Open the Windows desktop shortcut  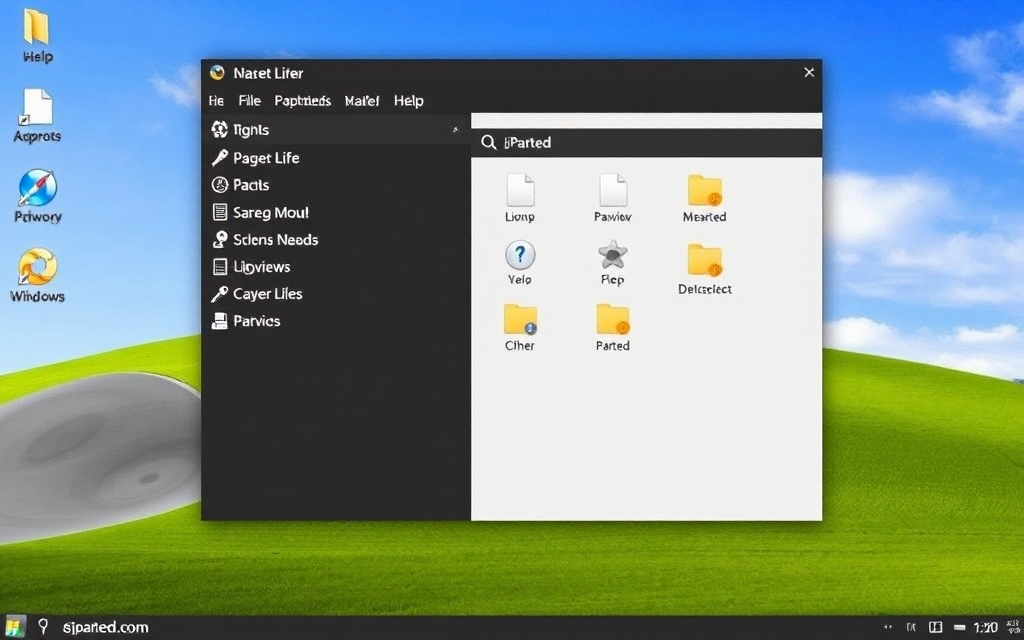(37, 275)
